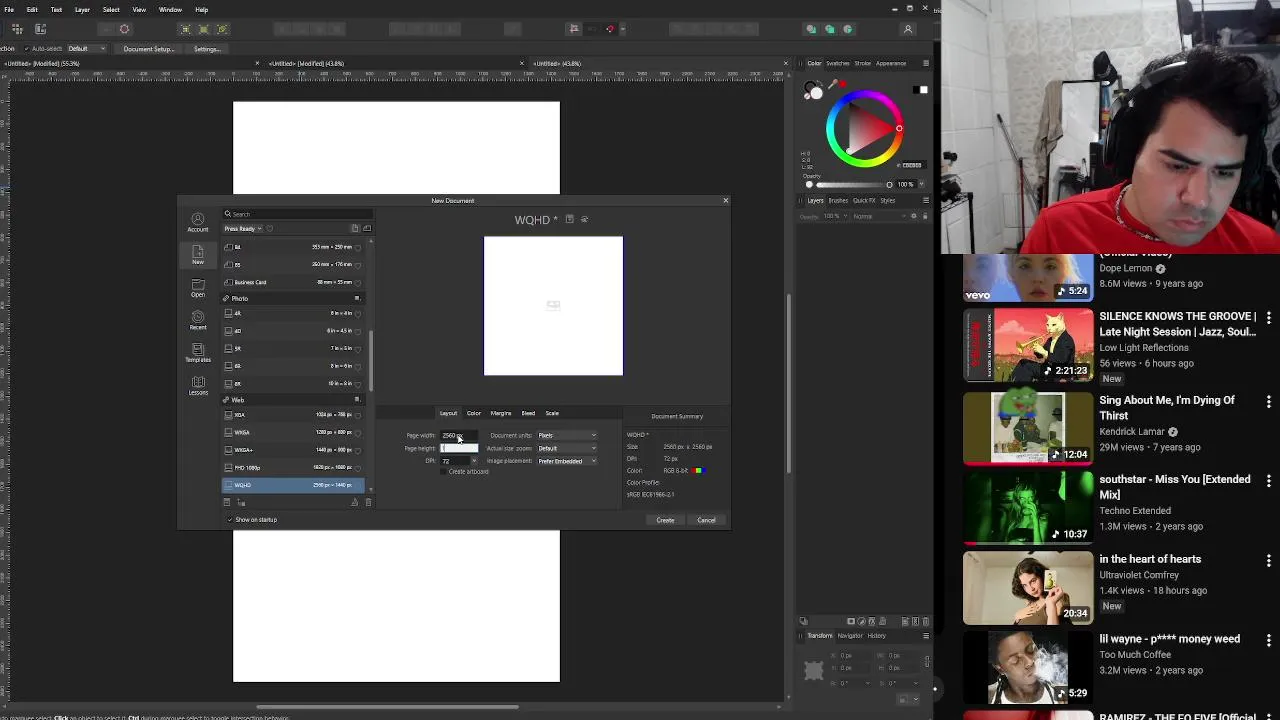Favorite the FHD 1080p preset heart
Image resolution: width=1280 pixels, height=720 pixels.
(358, 468)
